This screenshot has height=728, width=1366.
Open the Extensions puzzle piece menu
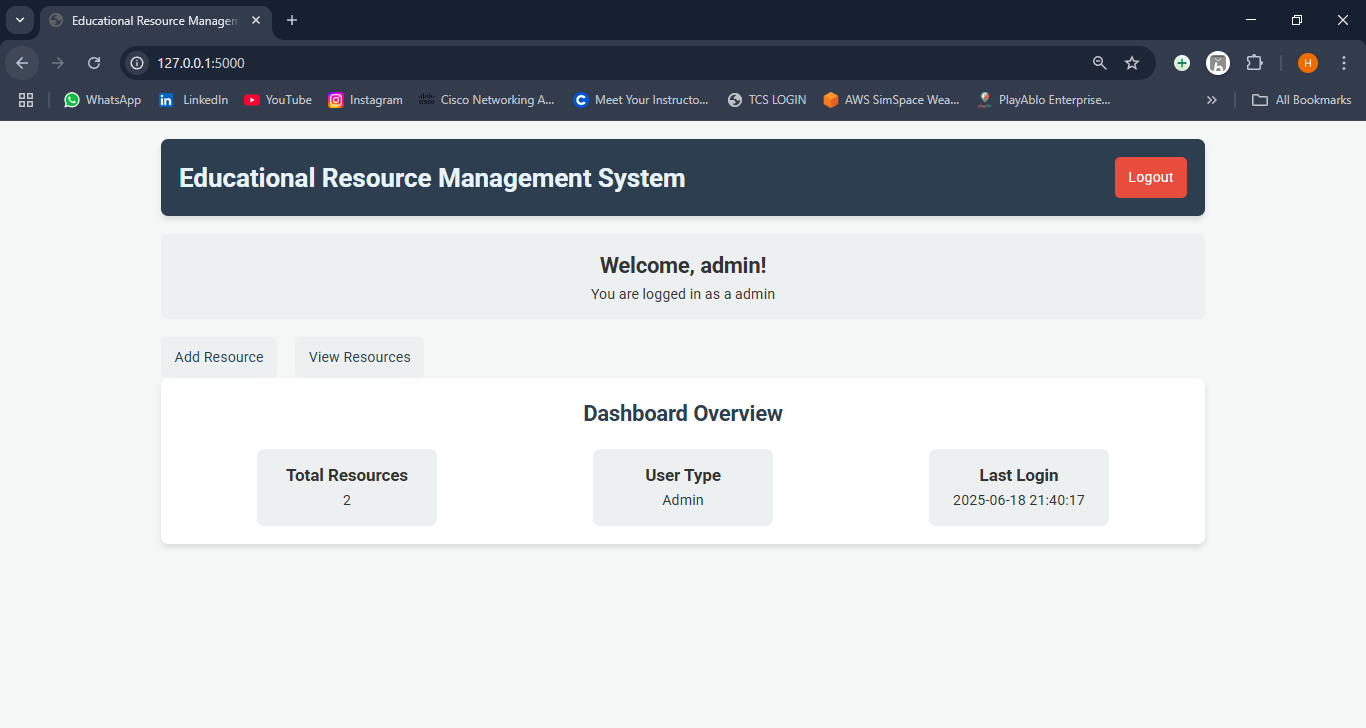click(x=1254, y=63)
